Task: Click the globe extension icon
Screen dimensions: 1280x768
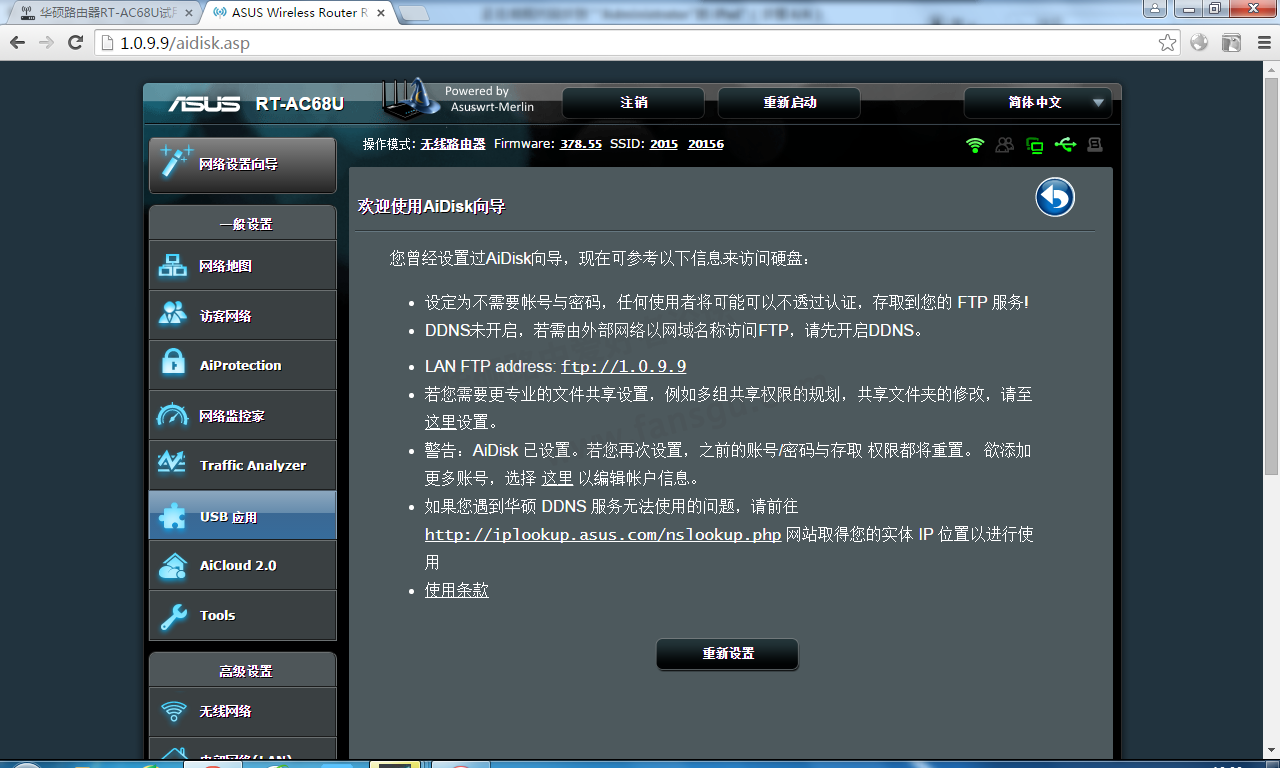Action: pos(1199,43)
